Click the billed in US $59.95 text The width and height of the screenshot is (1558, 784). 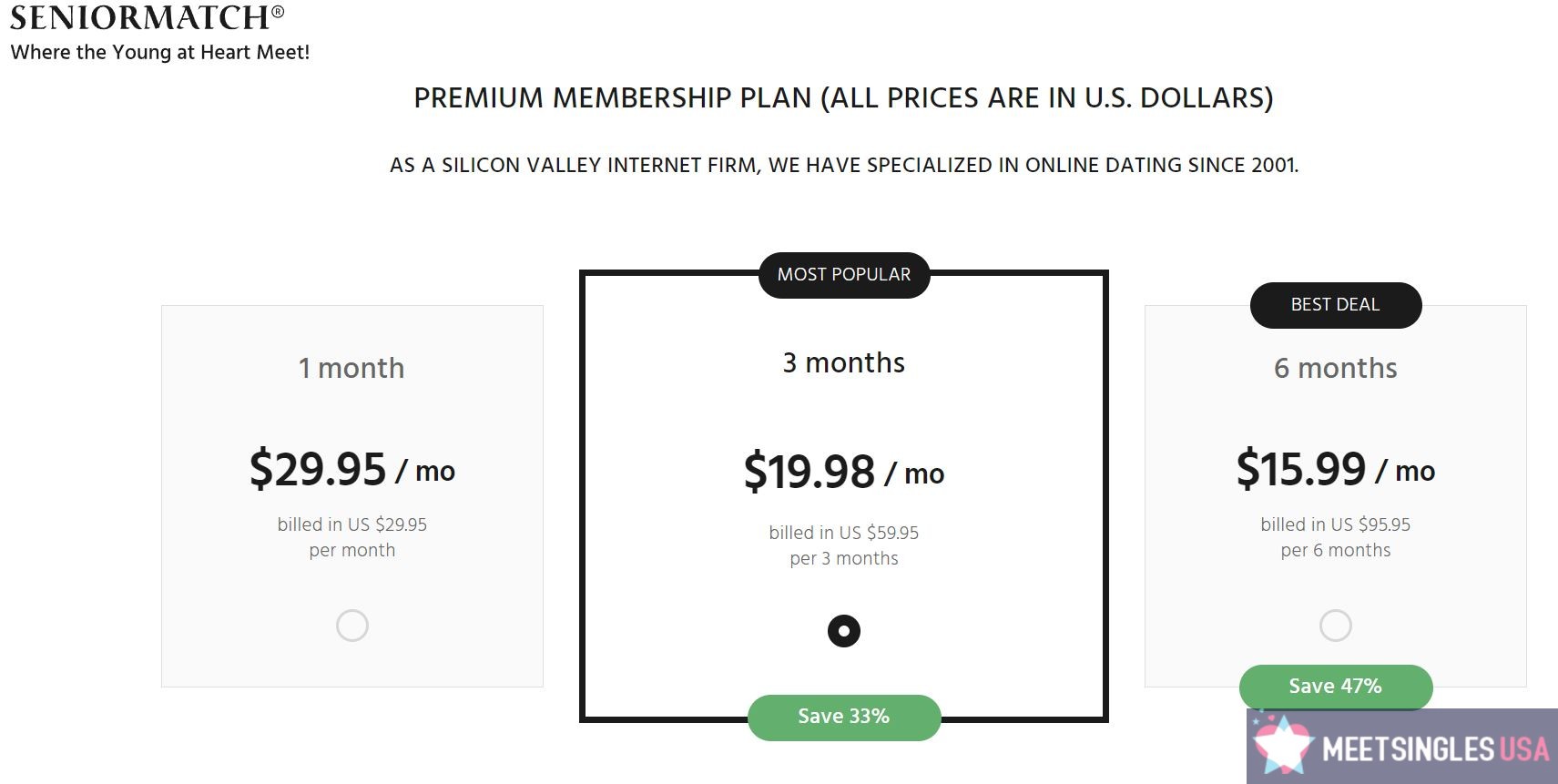point(844,533)
